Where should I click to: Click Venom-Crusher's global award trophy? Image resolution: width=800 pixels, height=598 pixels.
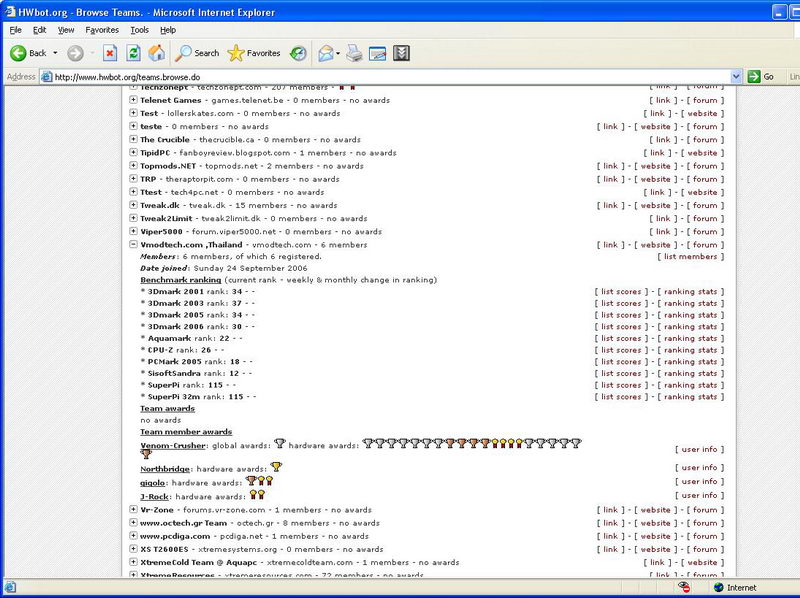point(280,443)
